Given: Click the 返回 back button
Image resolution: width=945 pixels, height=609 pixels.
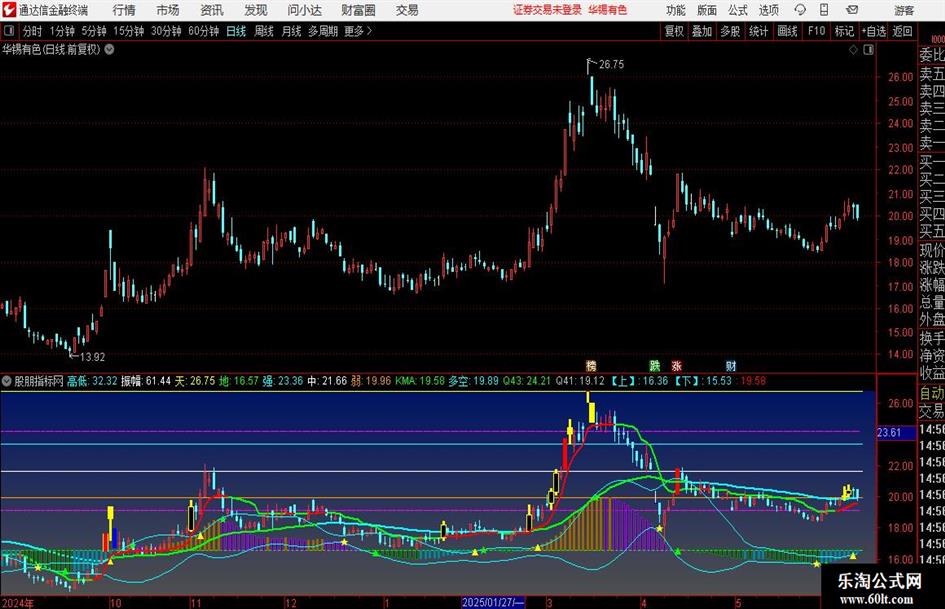Looking at the screenshot, I should pos(902,31).
